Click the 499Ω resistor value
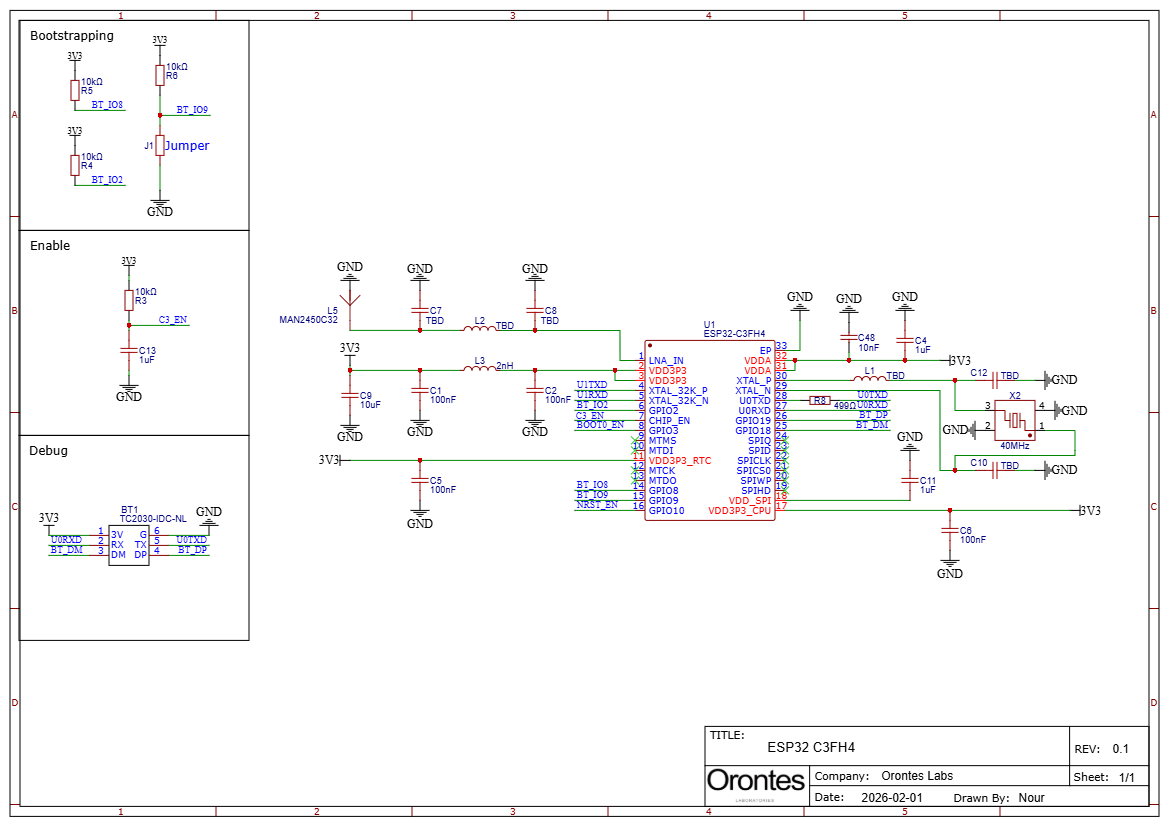Screen dimensions: 1169x826 click(845, 406)
